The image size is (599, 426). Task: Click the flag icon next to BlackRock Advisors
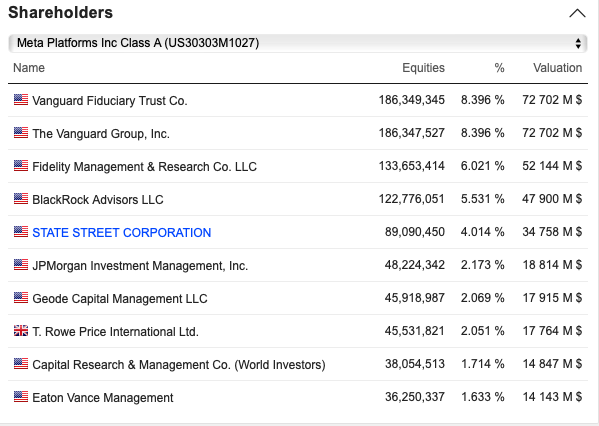click(x=21, y=199)
